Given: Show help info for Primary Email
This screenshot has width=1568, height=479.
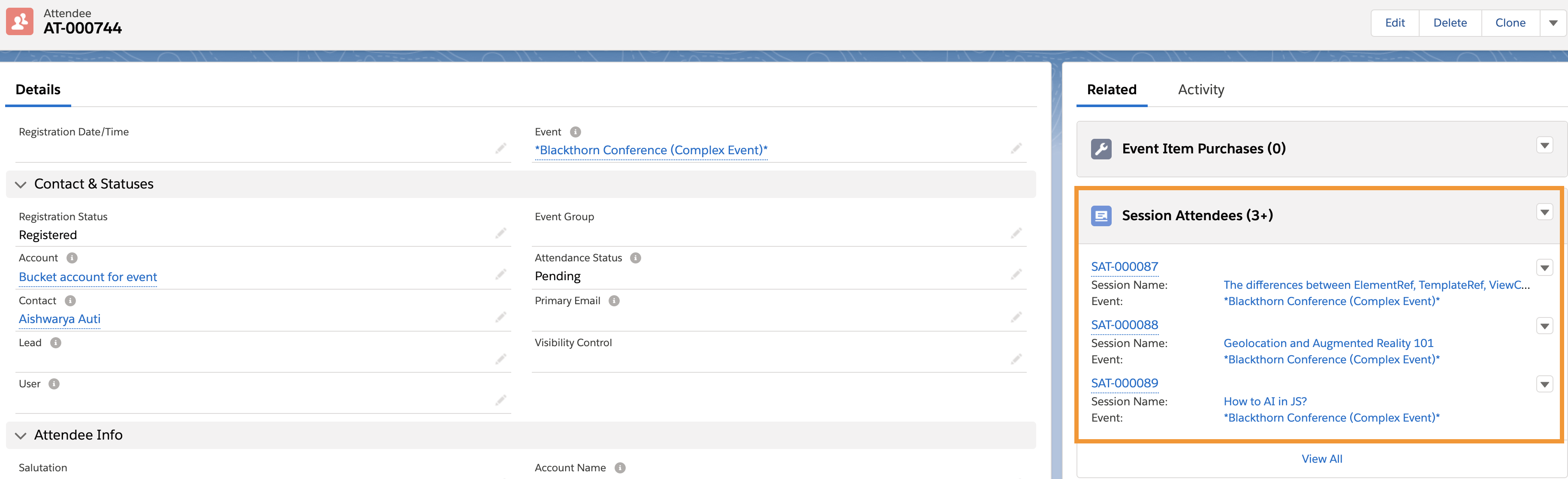Looking at the screenshot, I should 614,300.
